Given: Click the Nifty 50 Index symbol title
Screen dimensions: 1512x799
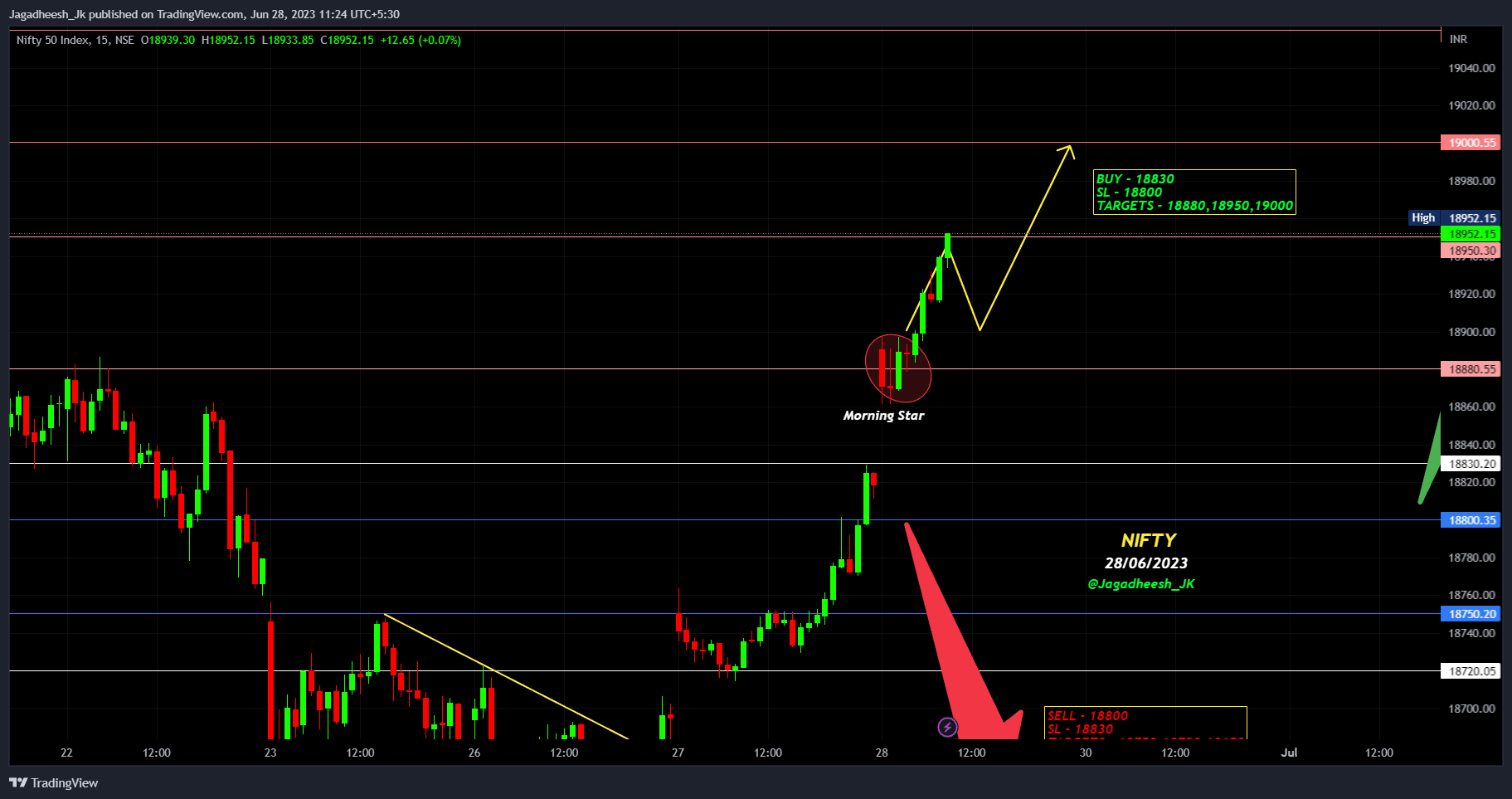Looking at the screenshot, I should (x=75, y=40).
